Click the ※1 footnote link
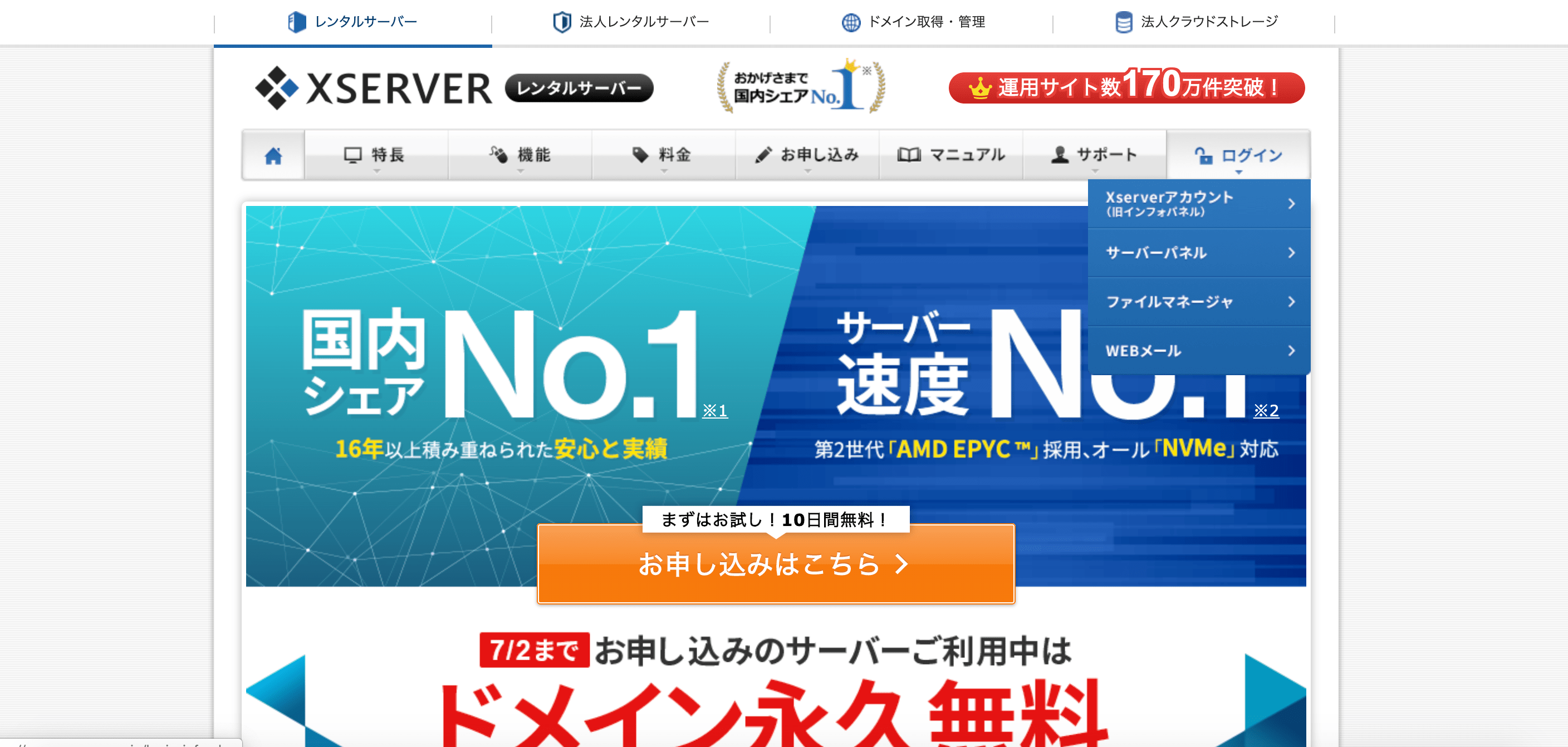This screenshot has width=1568, height=747. pyautogui.click(x=714, y=411)
